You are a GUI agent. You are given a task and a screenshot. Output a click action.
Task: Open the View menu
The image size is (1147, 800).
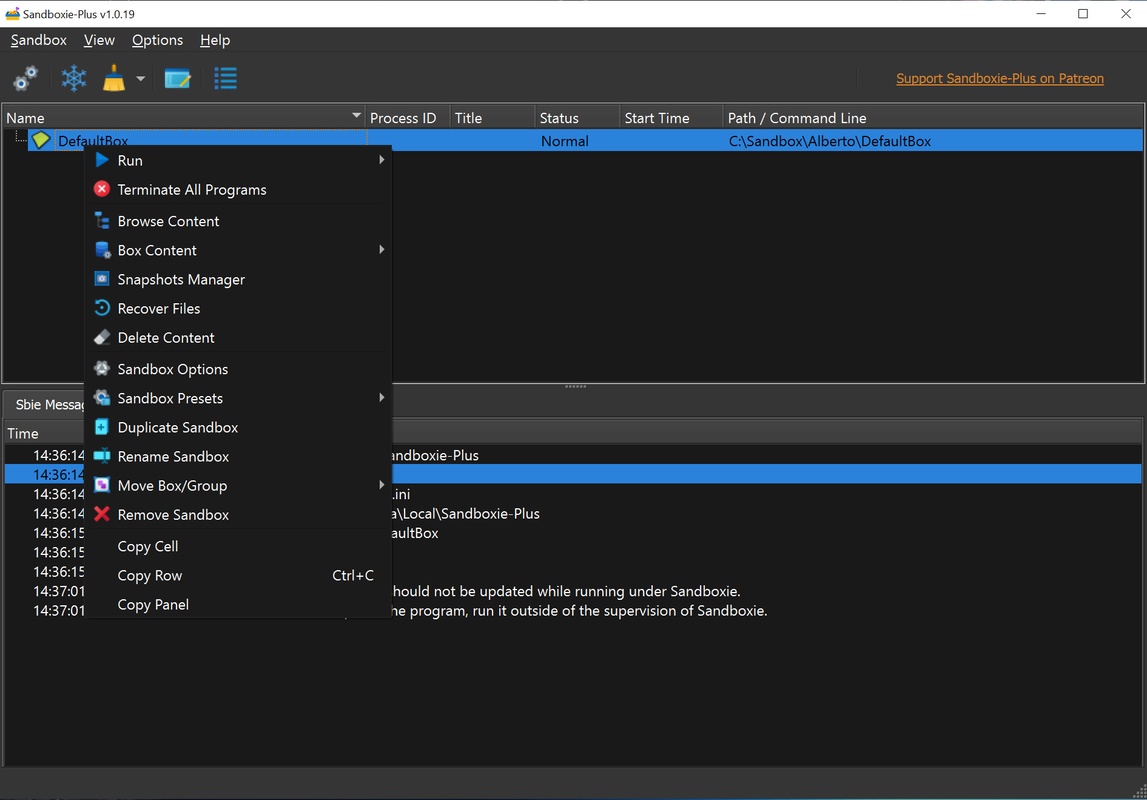[99, 40]
